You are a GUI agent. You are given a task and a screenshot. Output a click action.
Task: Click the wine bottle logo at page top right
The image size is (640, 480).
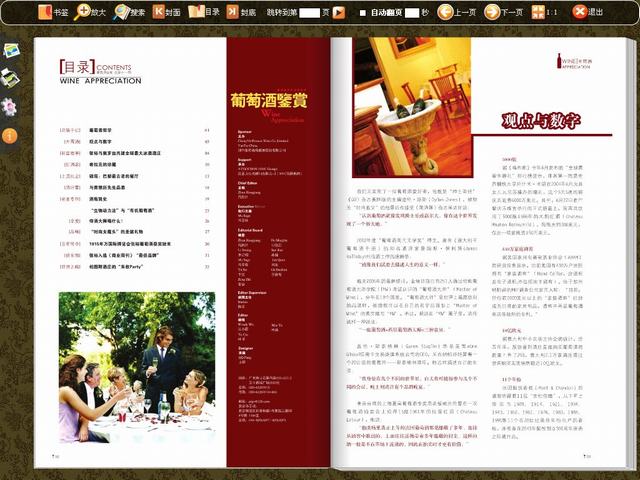[x=574, y=61]
